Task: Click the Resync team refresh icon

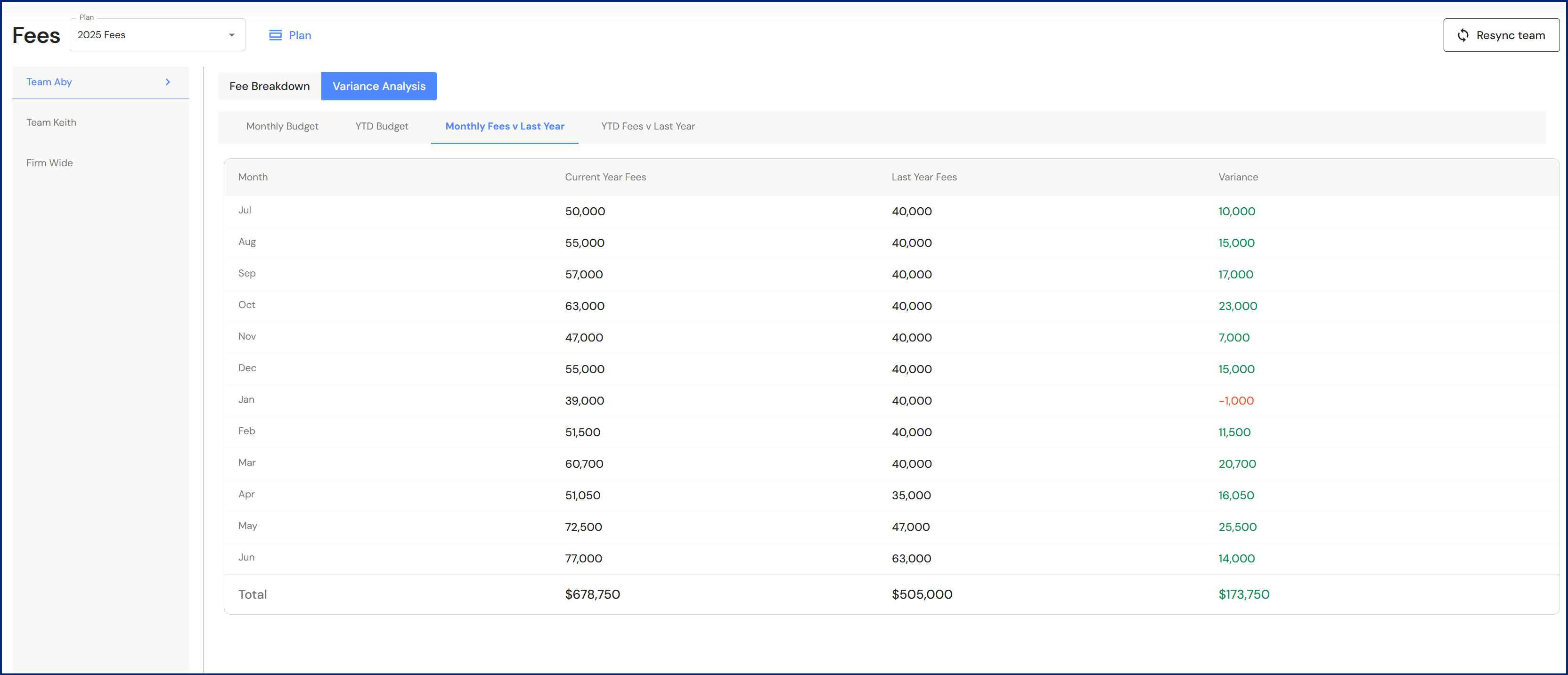Action: coord(1462,35)
